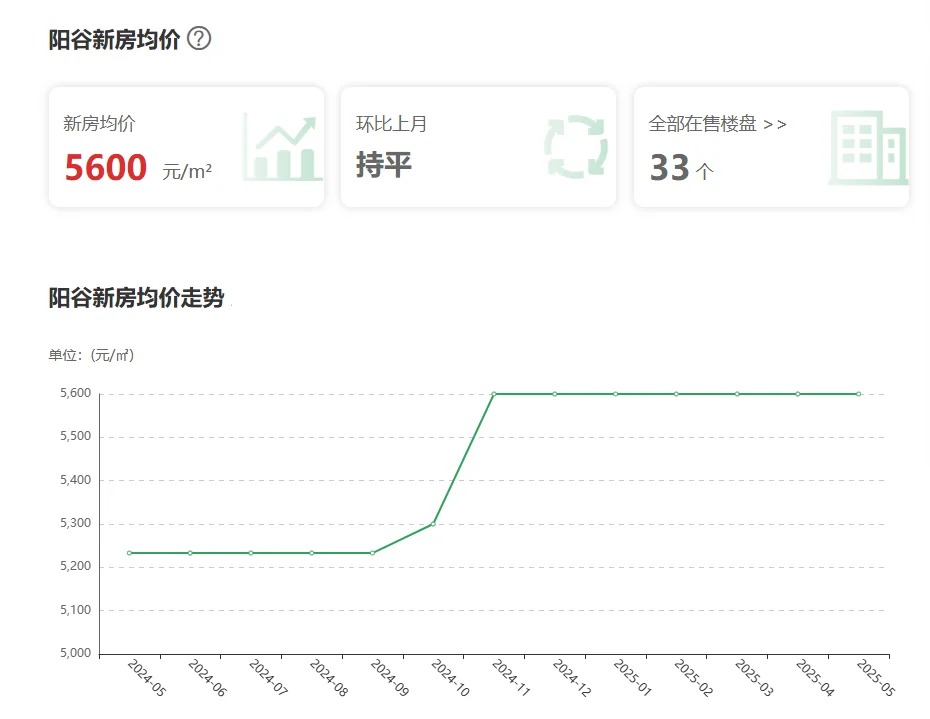This screenshot has height=719, width=930.
Task: Select the 2024-05 data point on chart
Action: click(129, 553)
